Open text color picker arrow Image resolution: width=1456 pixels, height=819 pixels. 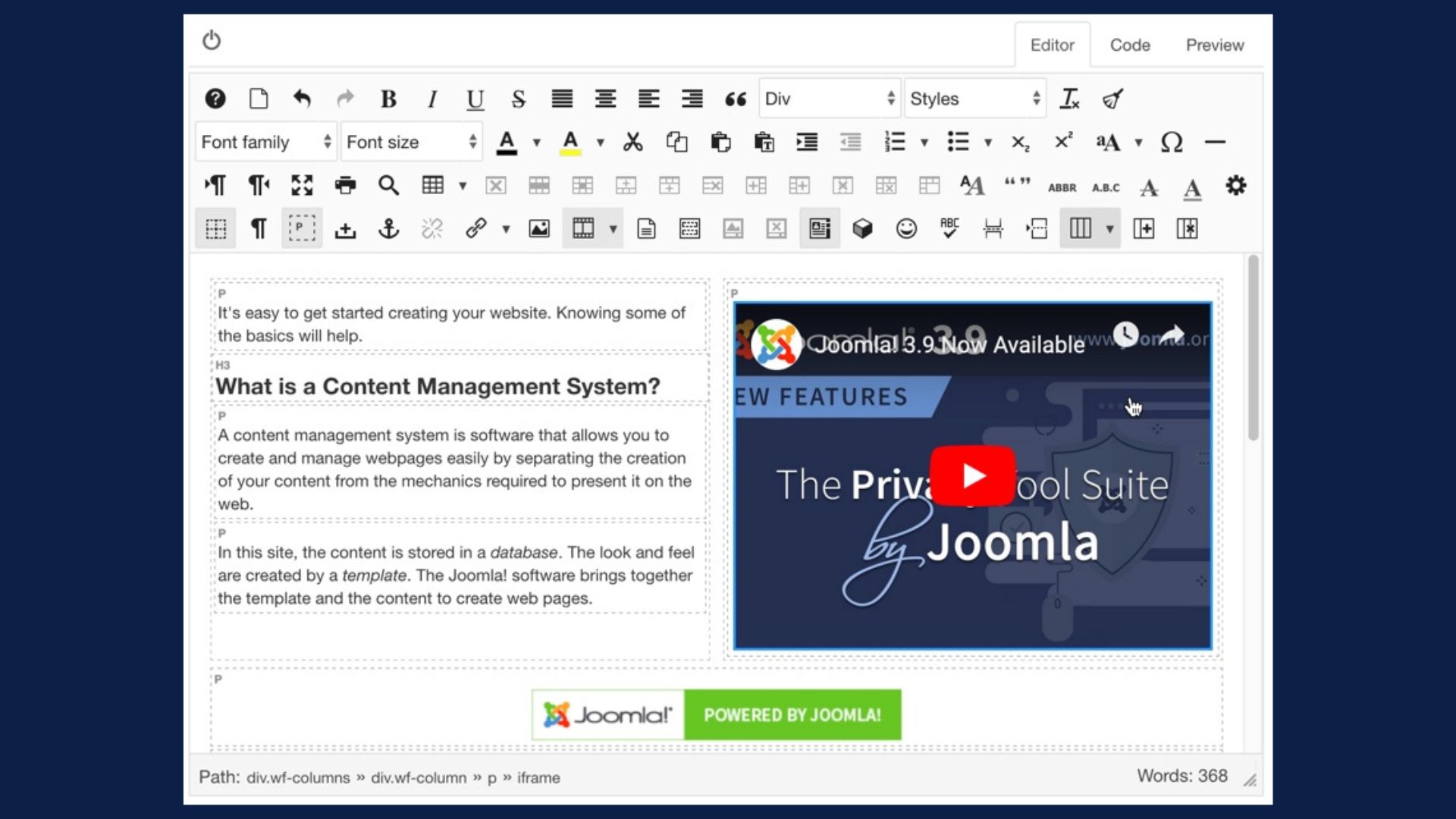point(536,142)
